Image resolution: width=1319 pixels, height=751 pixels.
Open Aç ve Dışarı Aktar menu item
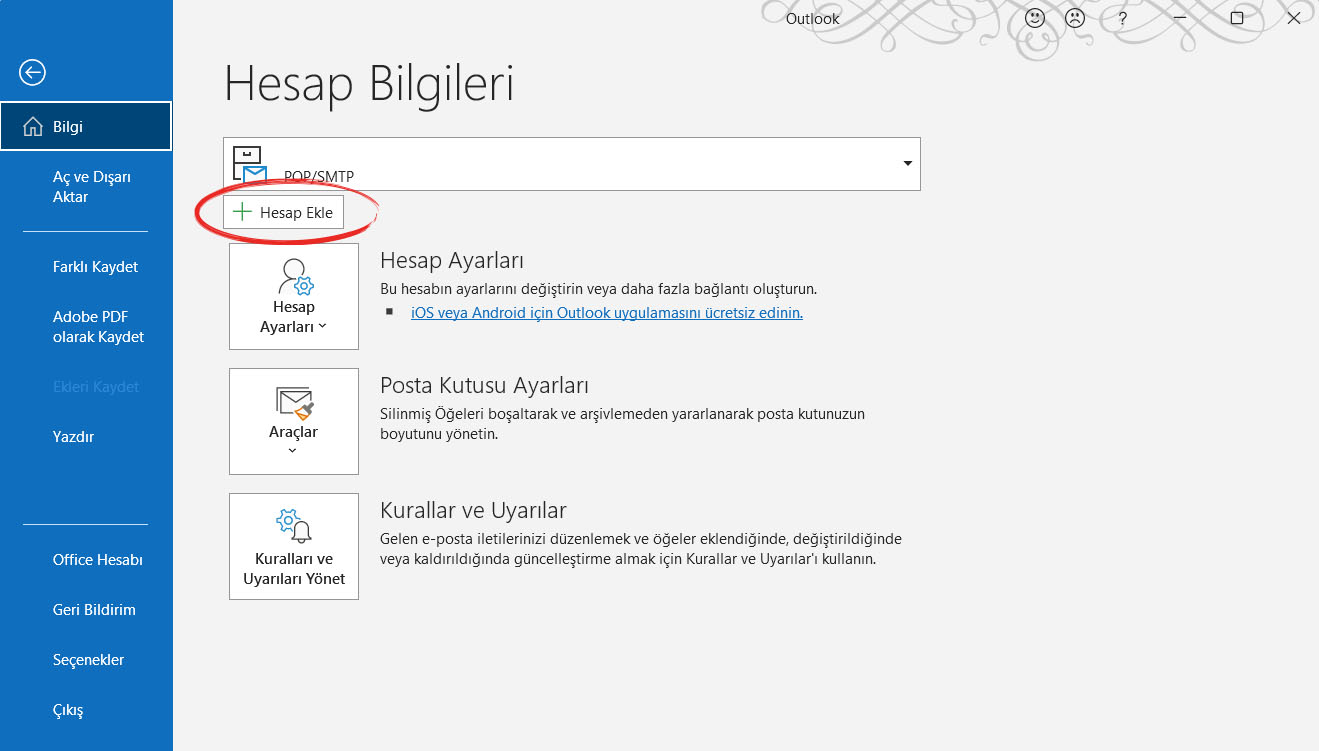(92, 187)
